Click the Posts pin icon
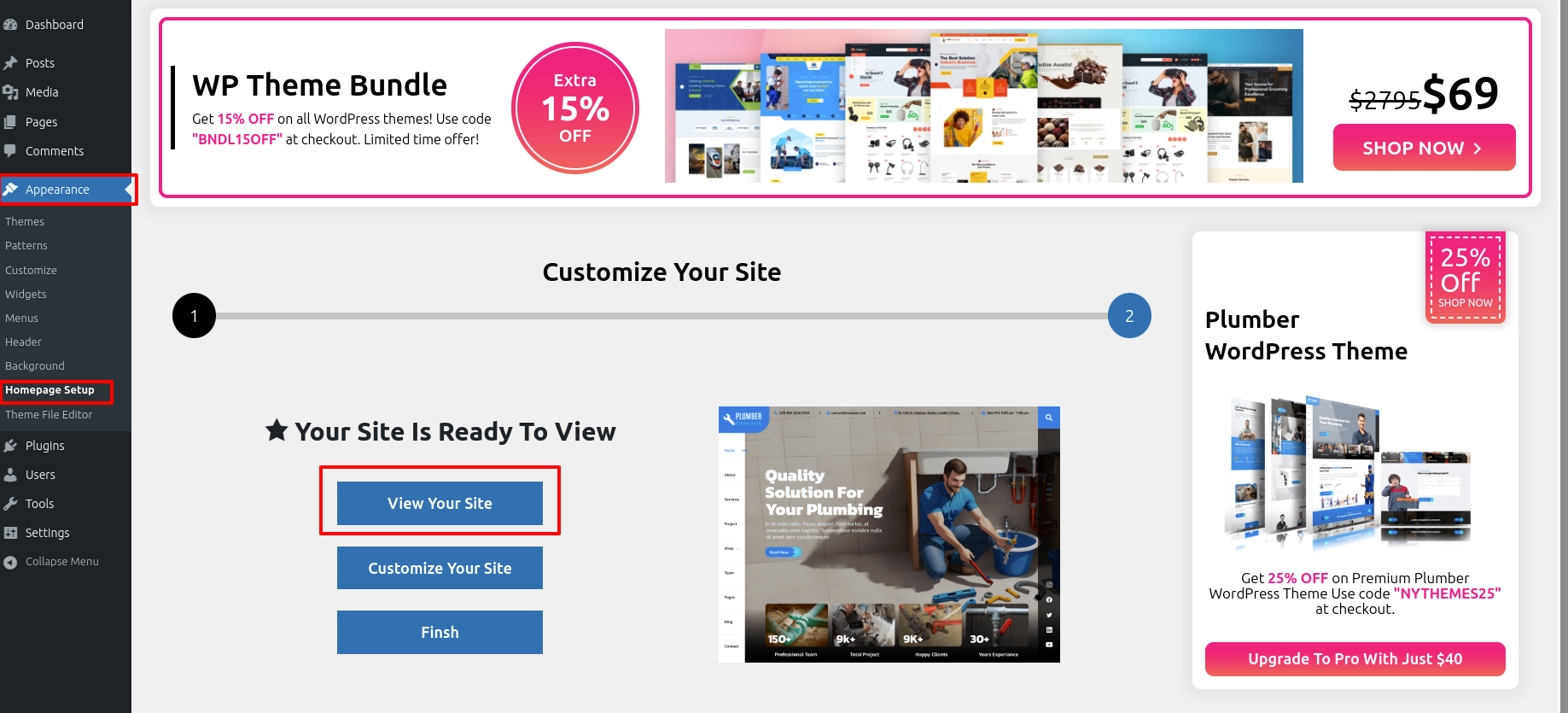 point(10,63)
